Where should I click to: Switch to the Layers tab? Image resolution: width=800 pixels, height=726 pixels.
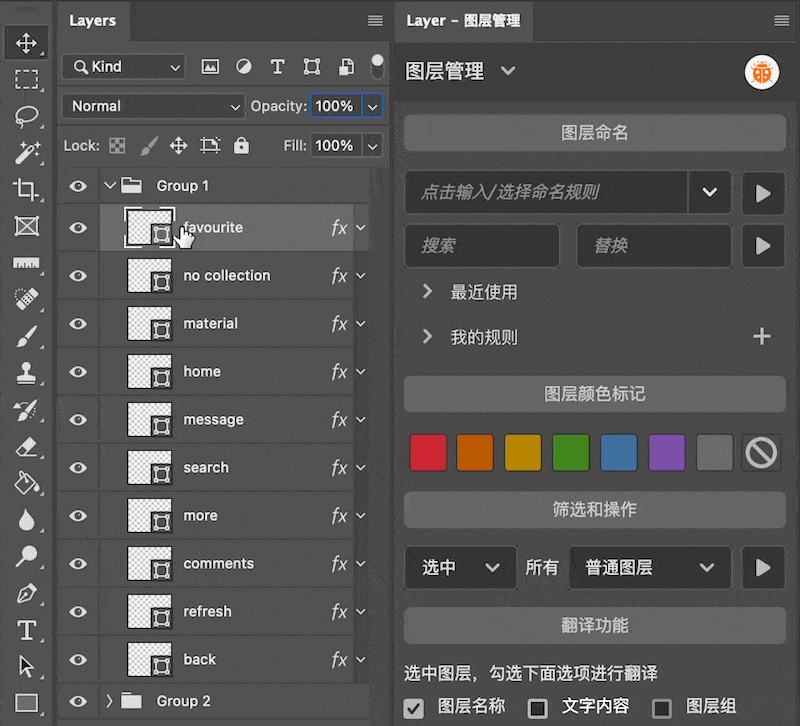[x=92, y=21]
